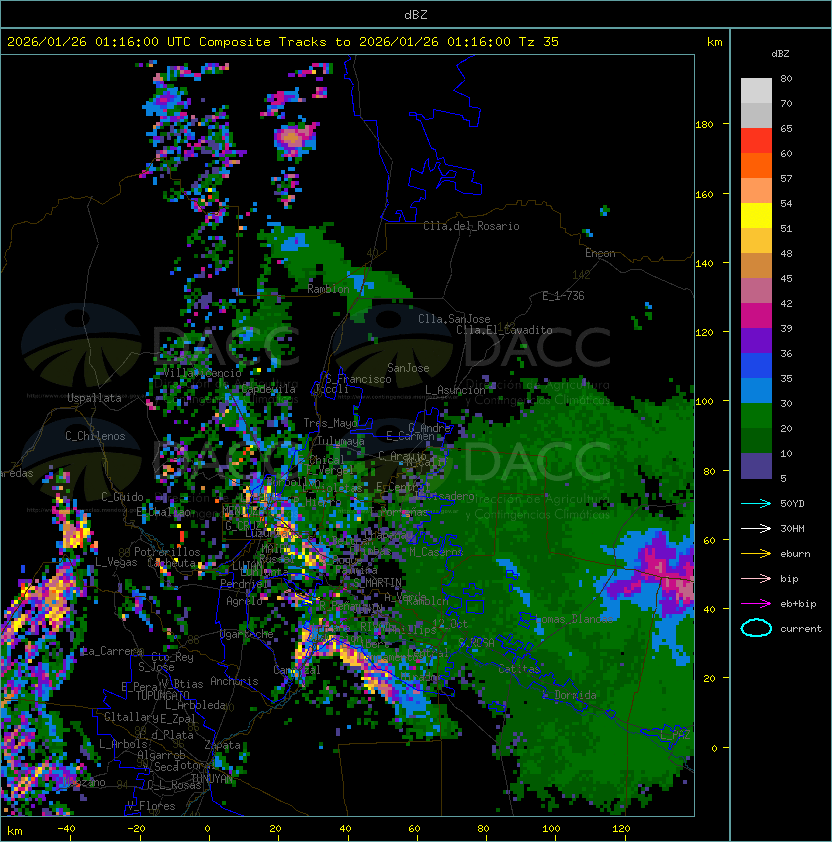Image resolution: width=832 pixels, height=842 pixels.
Task: Click the 'Capdevila' place label
Action: [x=268, y=389]
